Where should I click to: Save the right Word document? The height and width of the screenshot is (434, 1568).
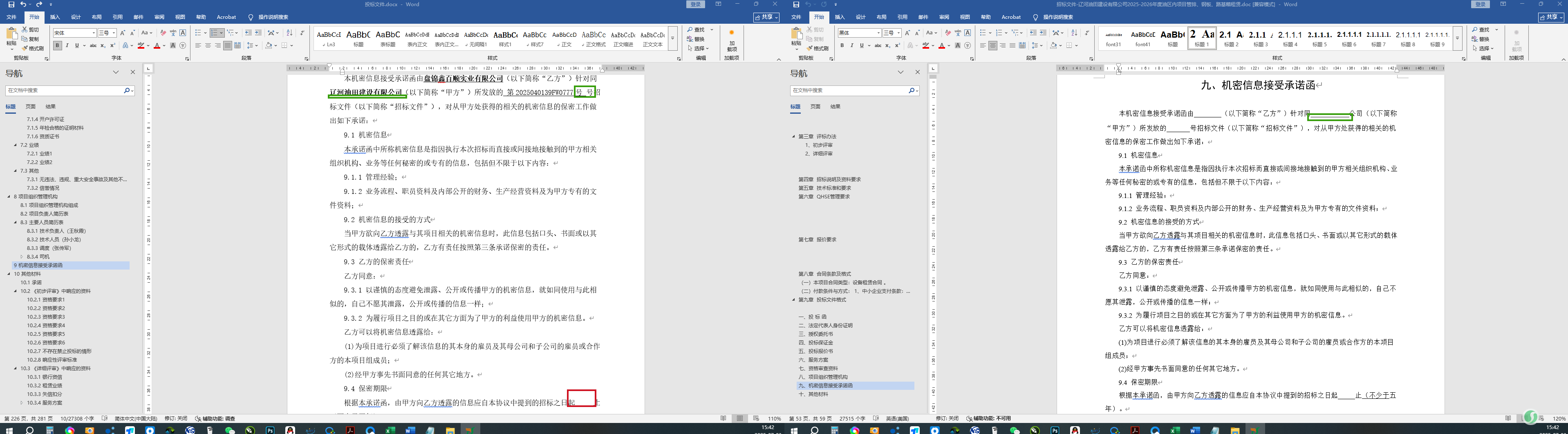795,4
